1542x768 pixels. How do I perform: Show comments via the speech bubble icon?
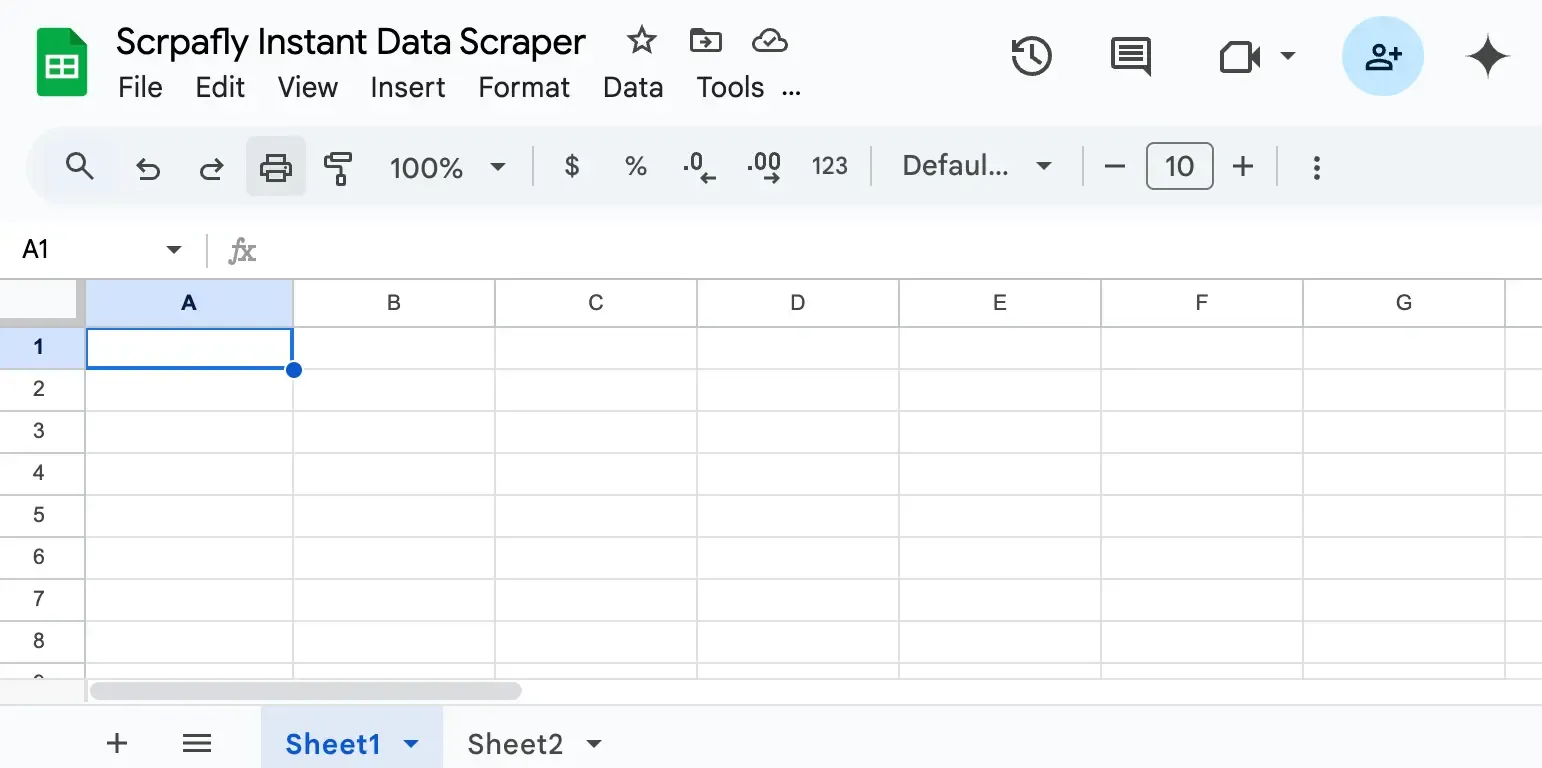1131,56
